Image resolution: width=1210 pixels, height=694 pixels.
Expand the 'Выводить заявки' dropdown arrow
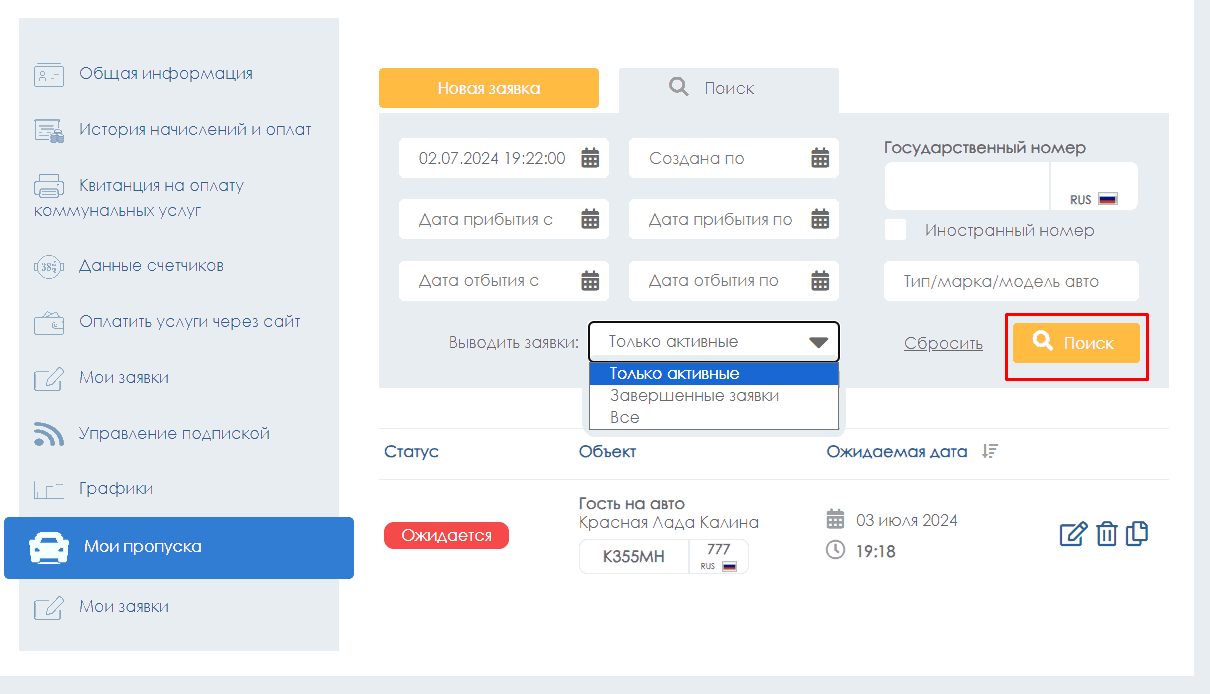818,342
